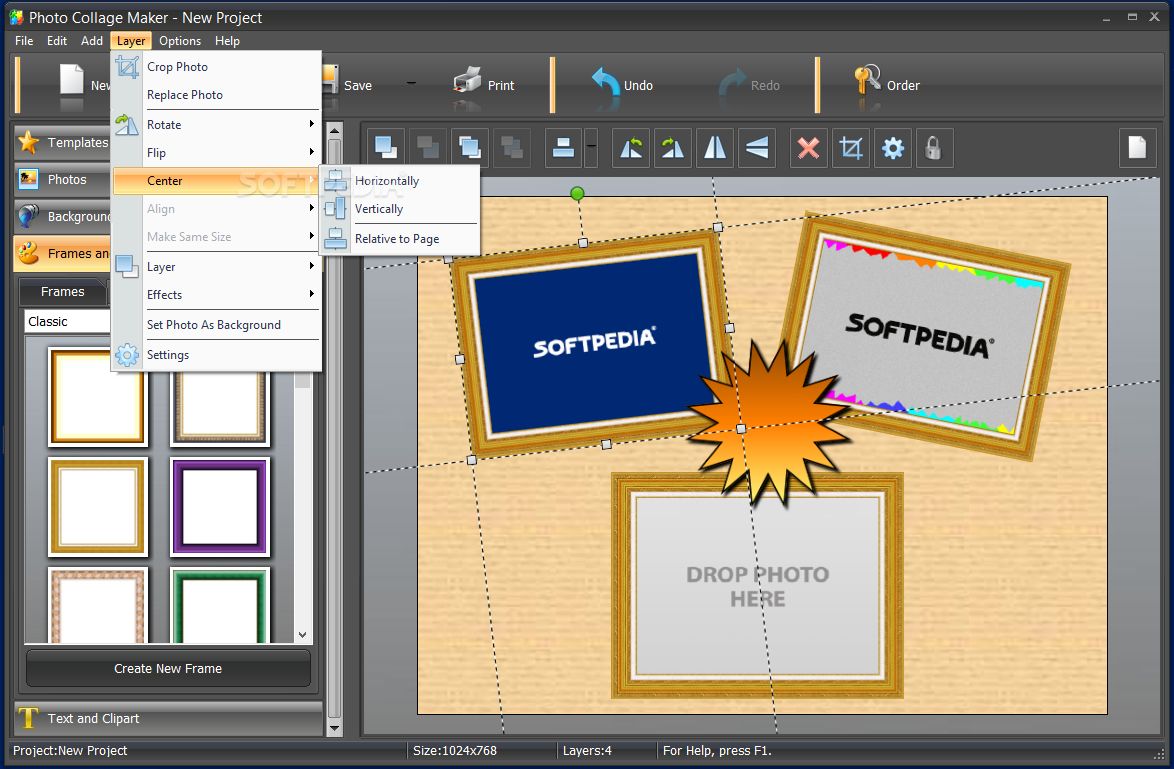1174x769 pixels.
Task: Delete selected layer with red X
Action: [x=809, y=148]
